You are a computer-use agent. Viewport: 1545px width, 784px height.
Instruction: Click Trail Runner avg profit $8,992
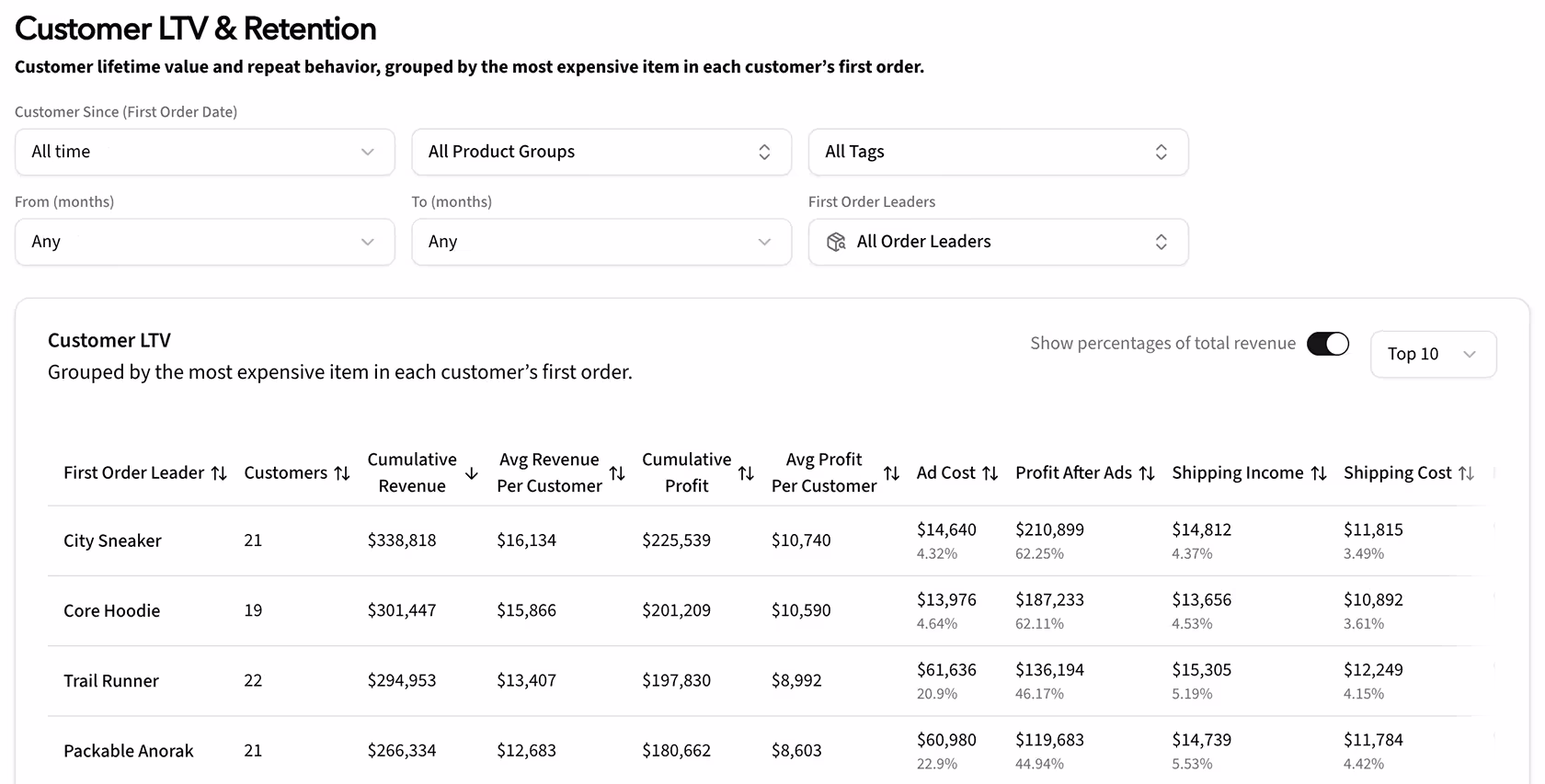(796, 680)
